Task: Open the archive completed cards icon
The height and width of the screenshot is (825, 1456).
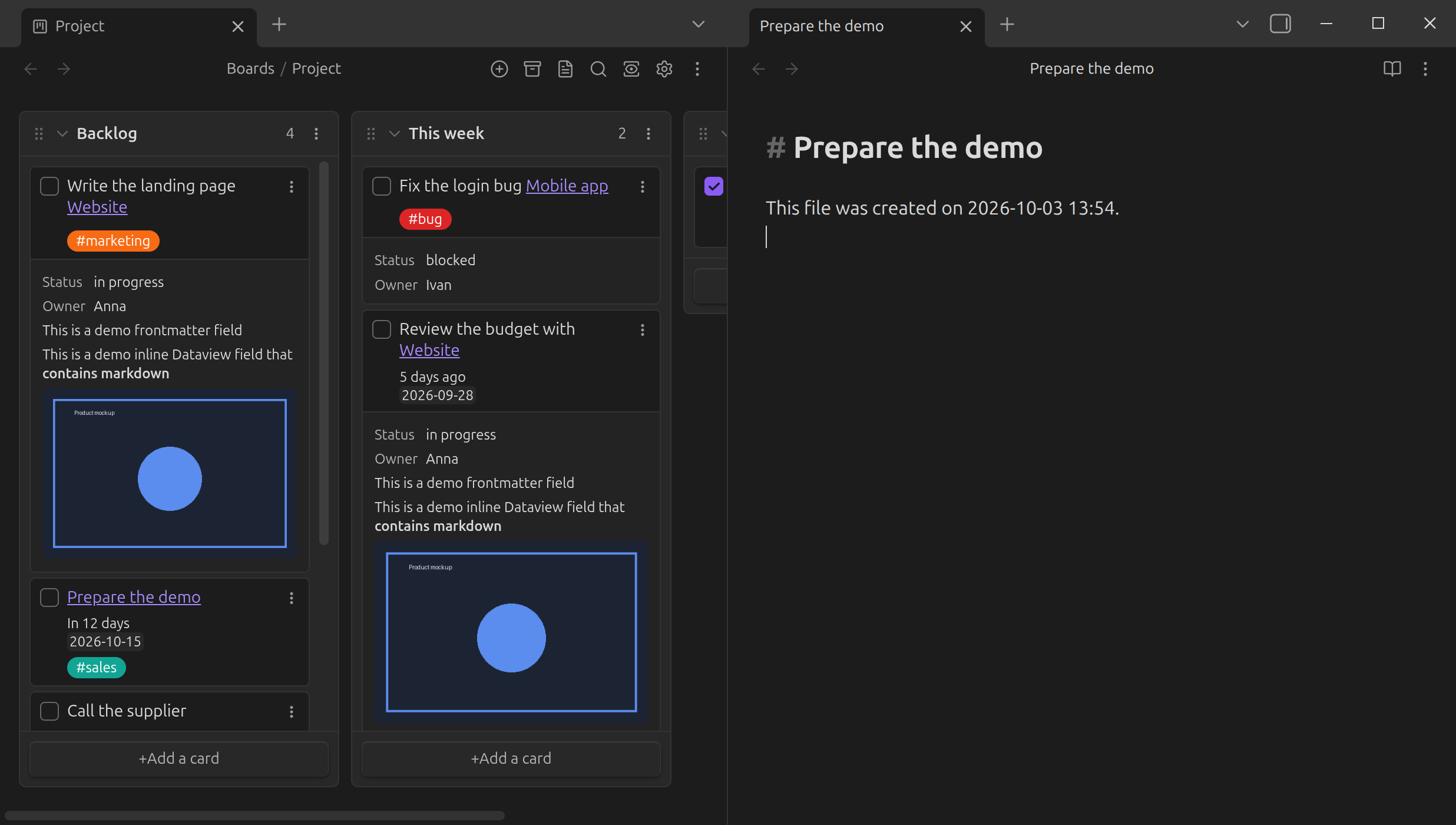Action: coord(532,69)
